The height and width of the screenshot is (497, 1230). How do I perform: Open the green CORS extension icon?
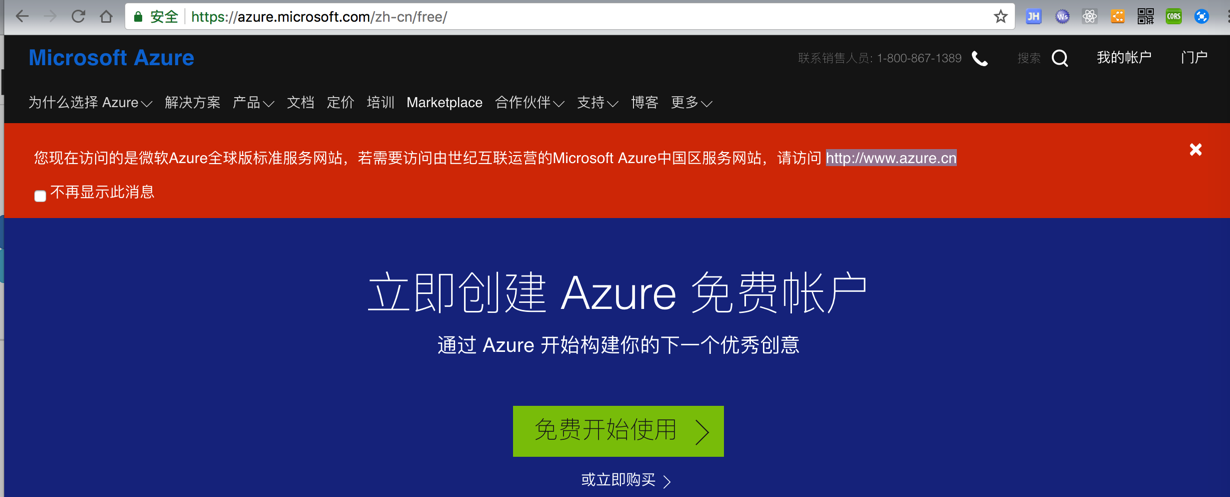coord(1174,16)
